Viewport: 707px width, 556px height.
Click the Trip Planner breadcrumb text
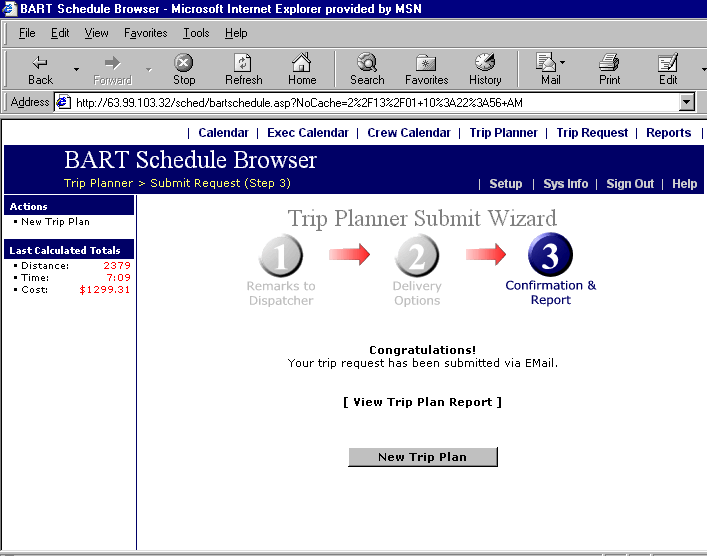tap(98, 183)
